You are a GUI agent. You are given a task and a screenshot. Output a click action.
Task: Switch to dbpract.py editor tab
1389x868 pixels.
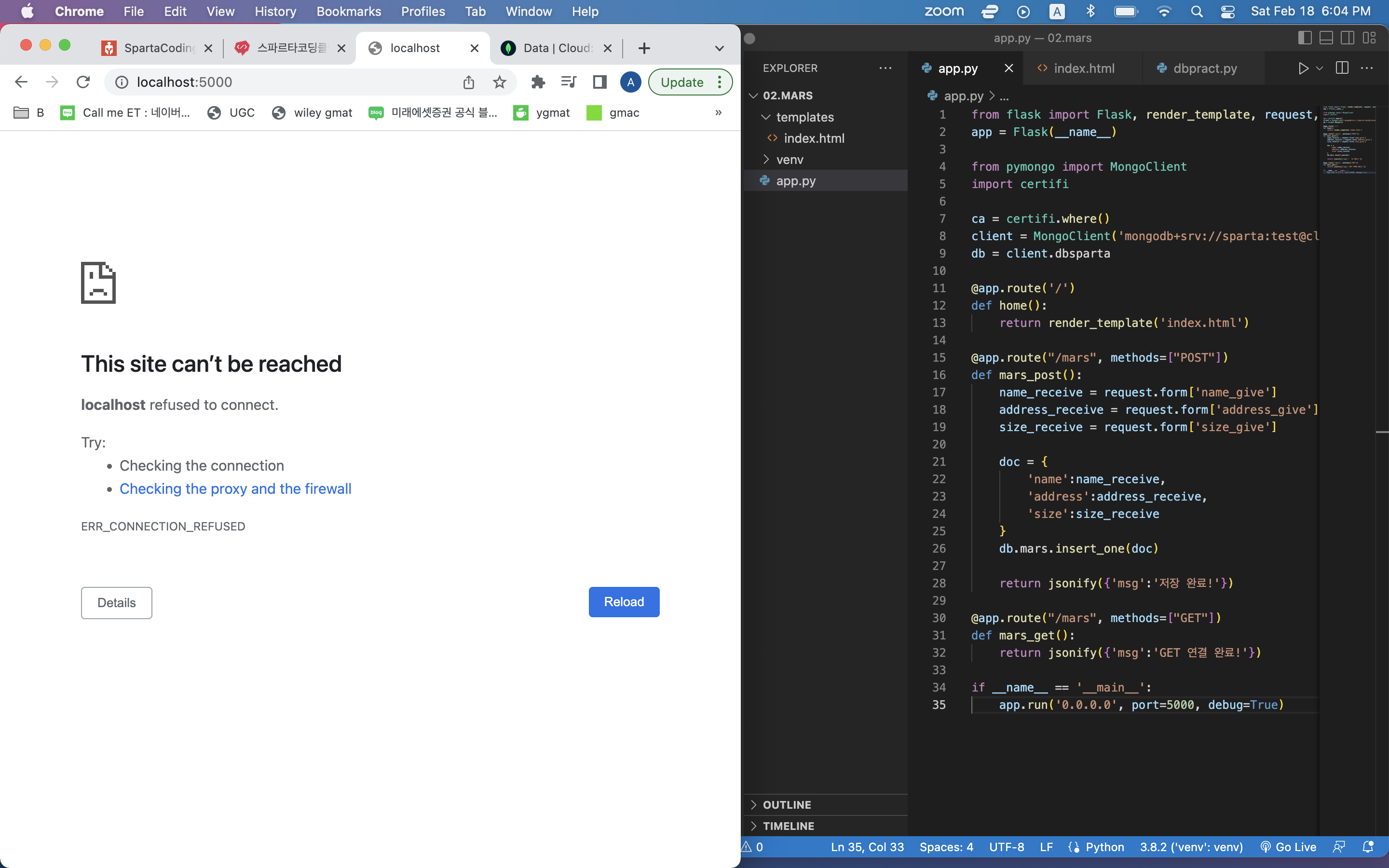point(1204,68)
